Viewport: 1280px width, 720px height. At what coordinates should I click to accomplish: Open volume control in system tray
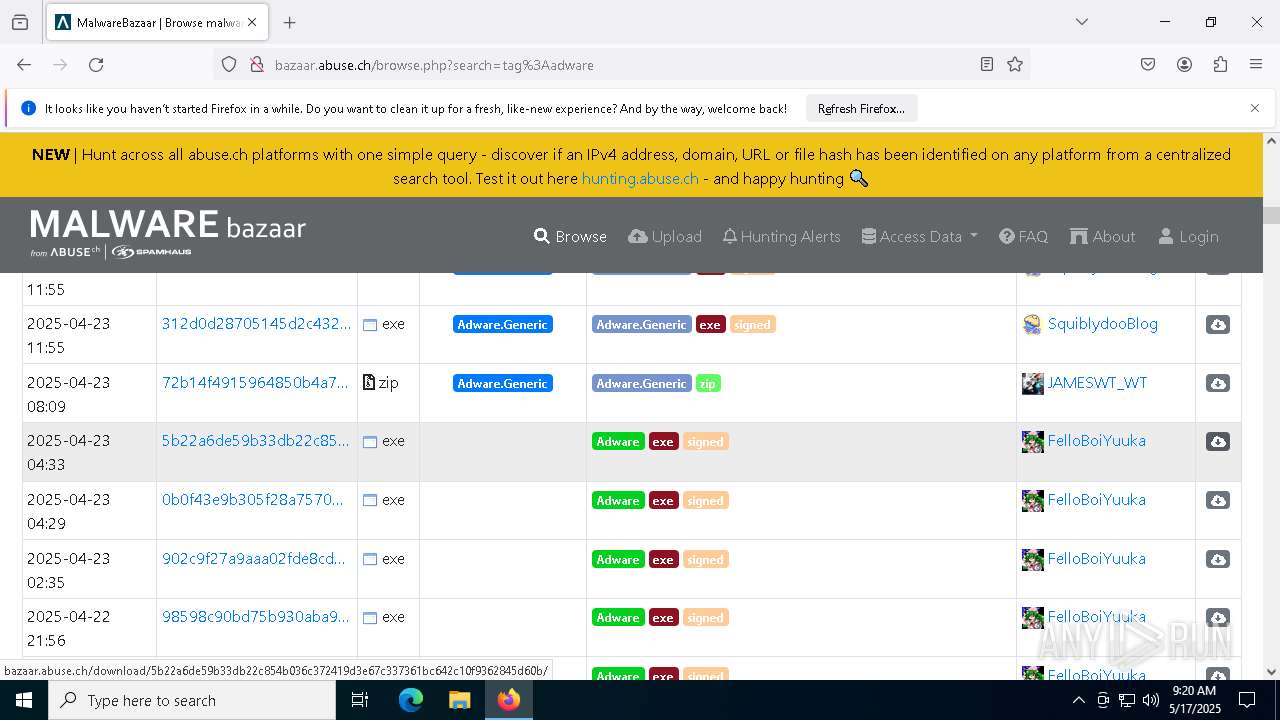click(x=1150, y=700)
